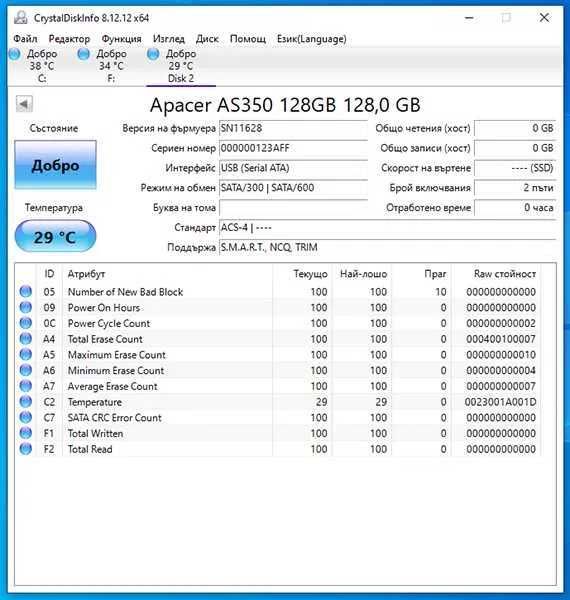Click the firmware field SN11628
The width and height of the screenshot is (570, 600).
coord(293,128)
